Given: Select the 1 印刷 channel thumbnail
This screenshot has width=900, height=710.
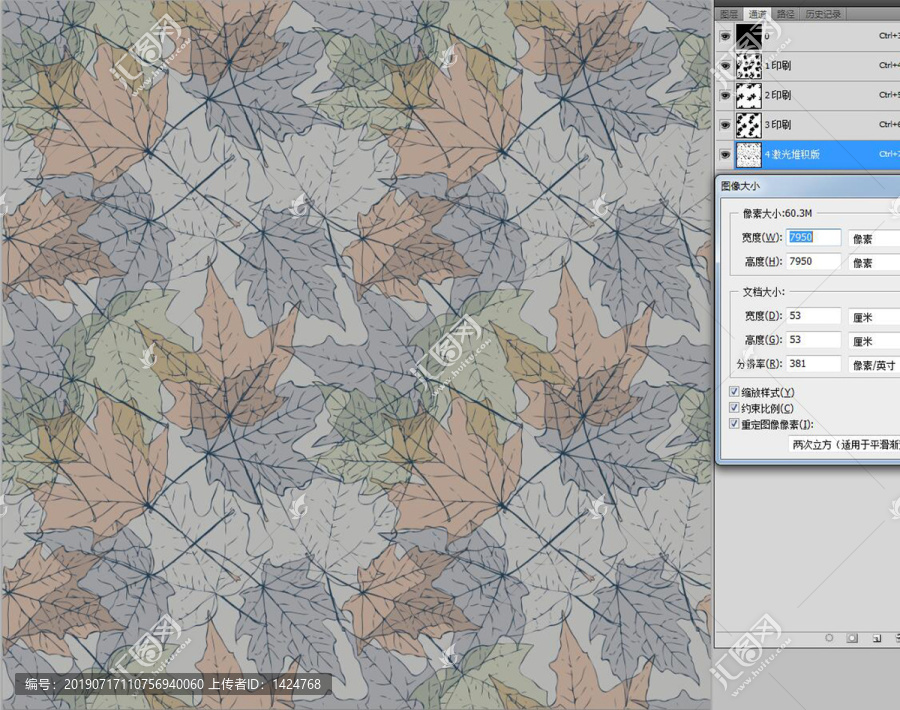Looking at the screenshot, I should (748, 66).
